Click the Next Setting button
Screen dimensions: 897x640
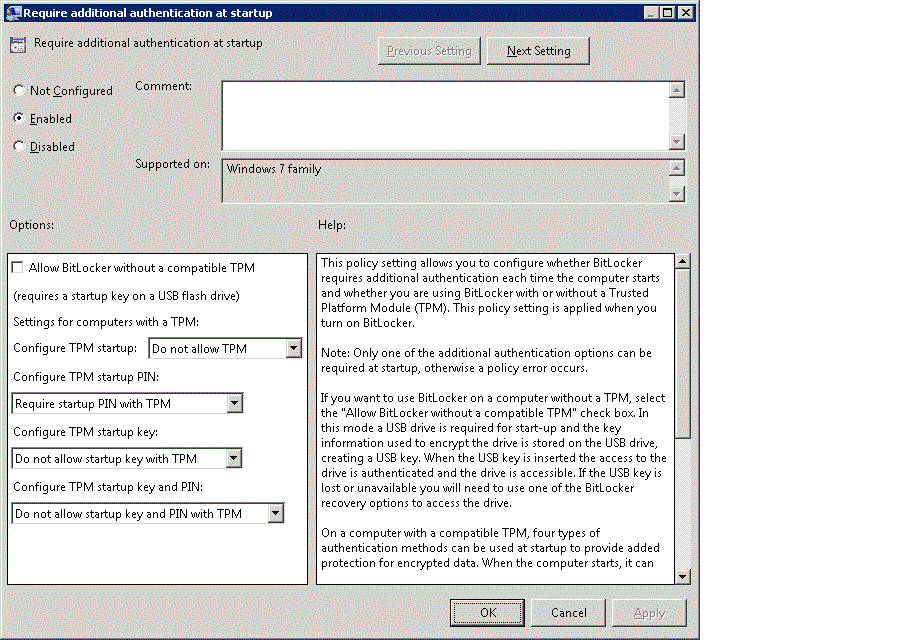tap(537, 50)
